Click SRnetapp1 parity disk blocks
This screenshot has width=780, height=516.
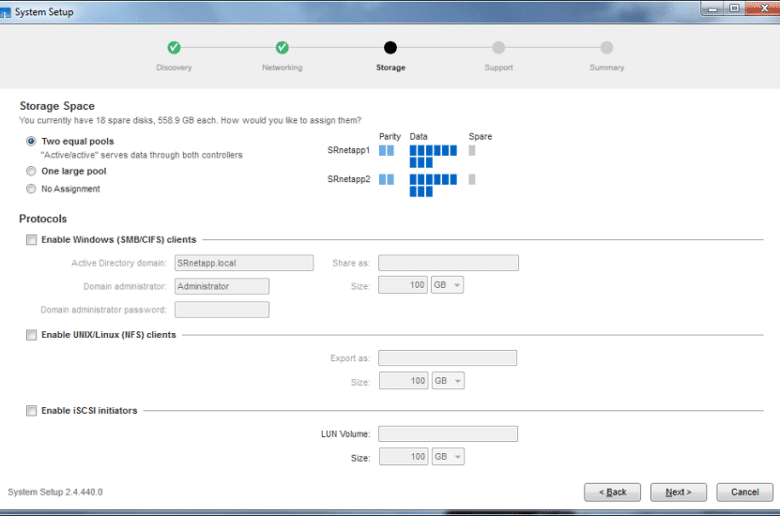pyautogui.click(x=386, y=150)
